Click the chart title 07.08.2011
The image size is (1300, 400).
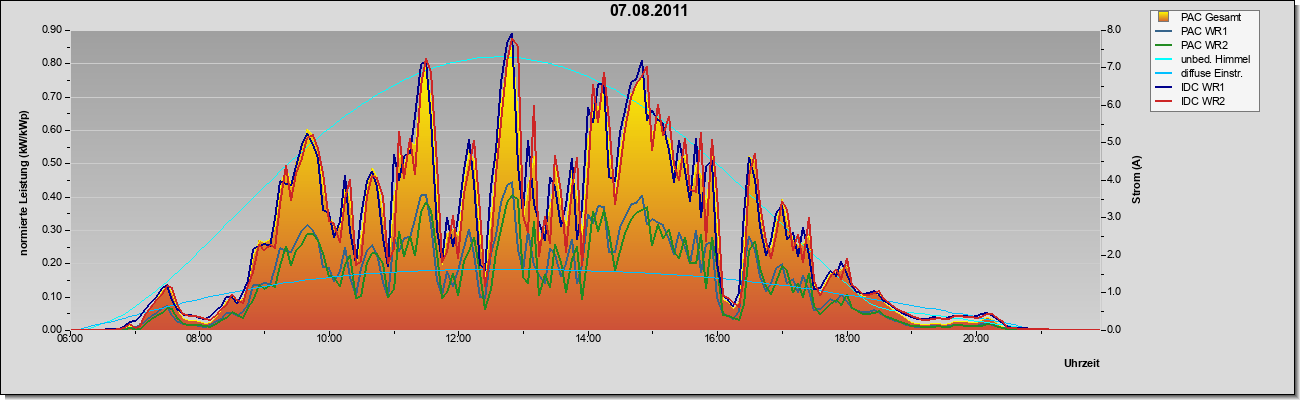[648, 11]
